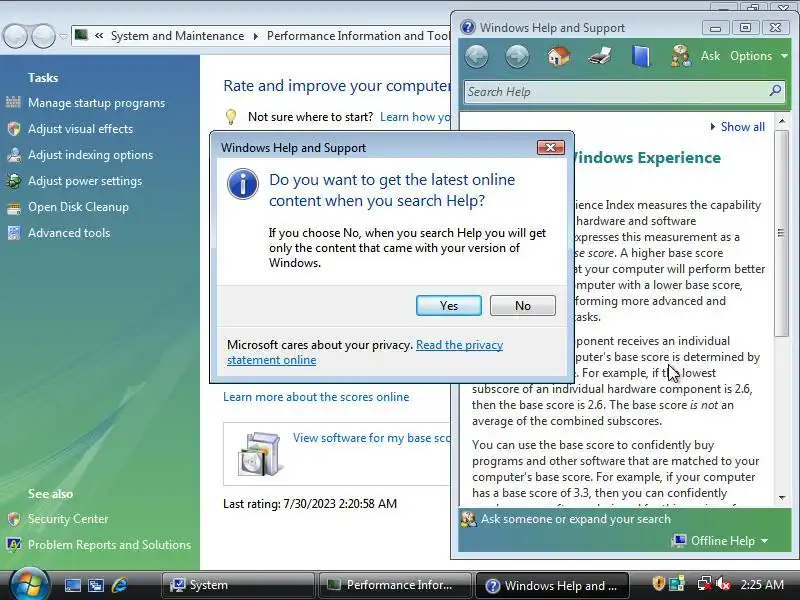Click the Advanced tools icon
Screen dimensions: 800x600
tap(14, 233)
